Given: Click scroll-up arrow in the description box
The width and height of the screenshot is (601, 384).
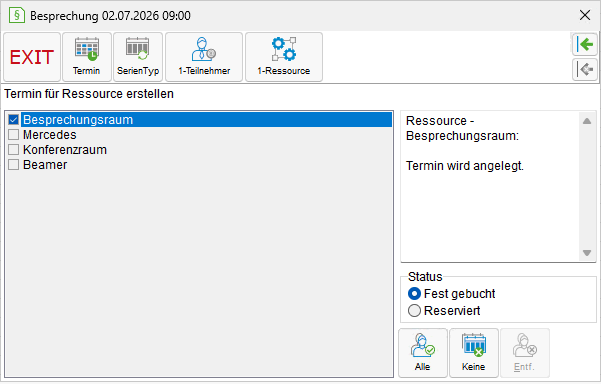Looking at the screenshot, I should click(587, 121).
